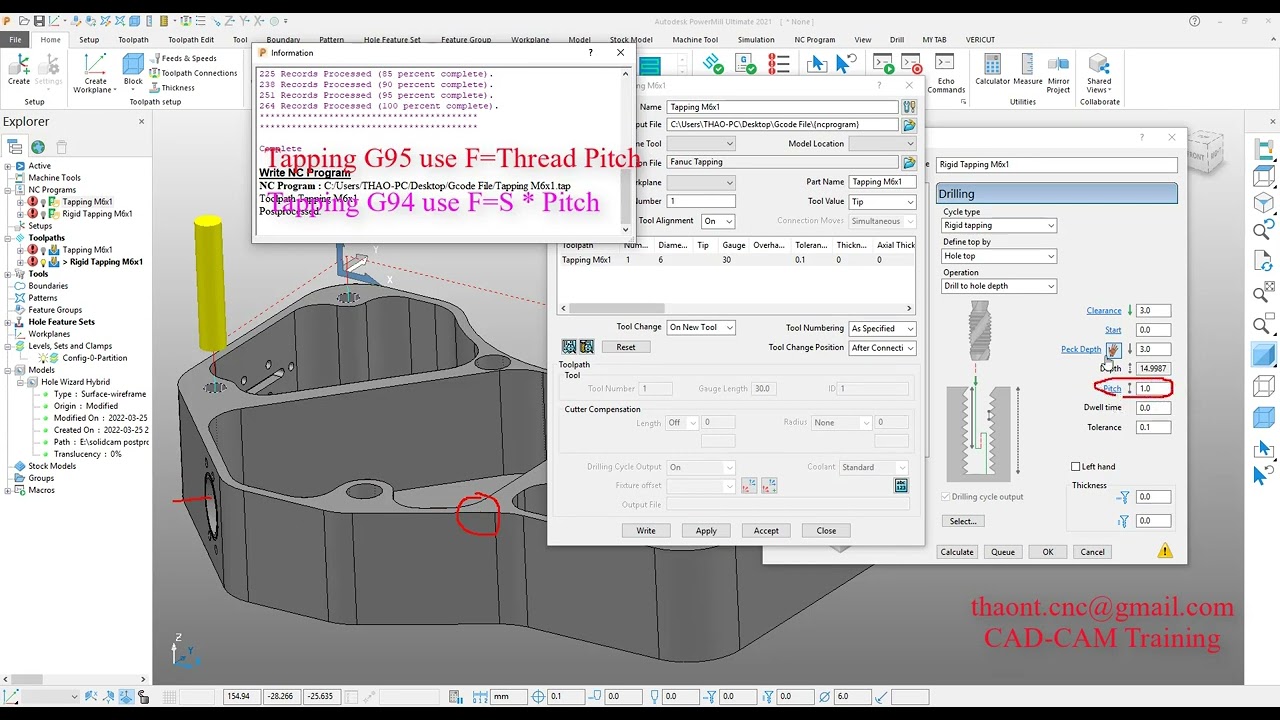Viewport: 1280px width, 720px height.
Task: Switch to the Simulation ribbon tab
Action: click(x=756, y=40)
